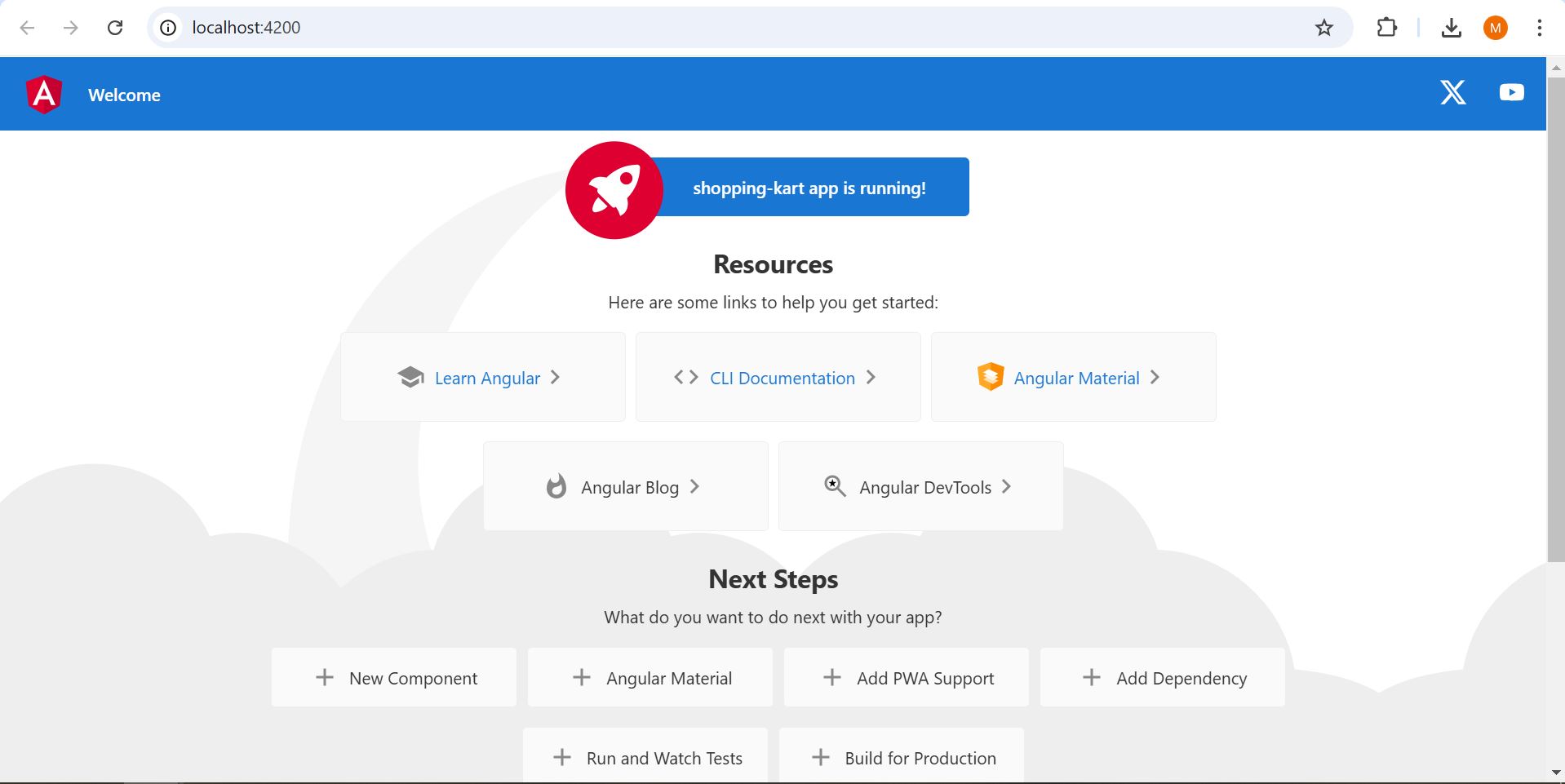Click the plus icon on Add Dependency
The height and width of the screenshot is (784, 1565).
1092,677
